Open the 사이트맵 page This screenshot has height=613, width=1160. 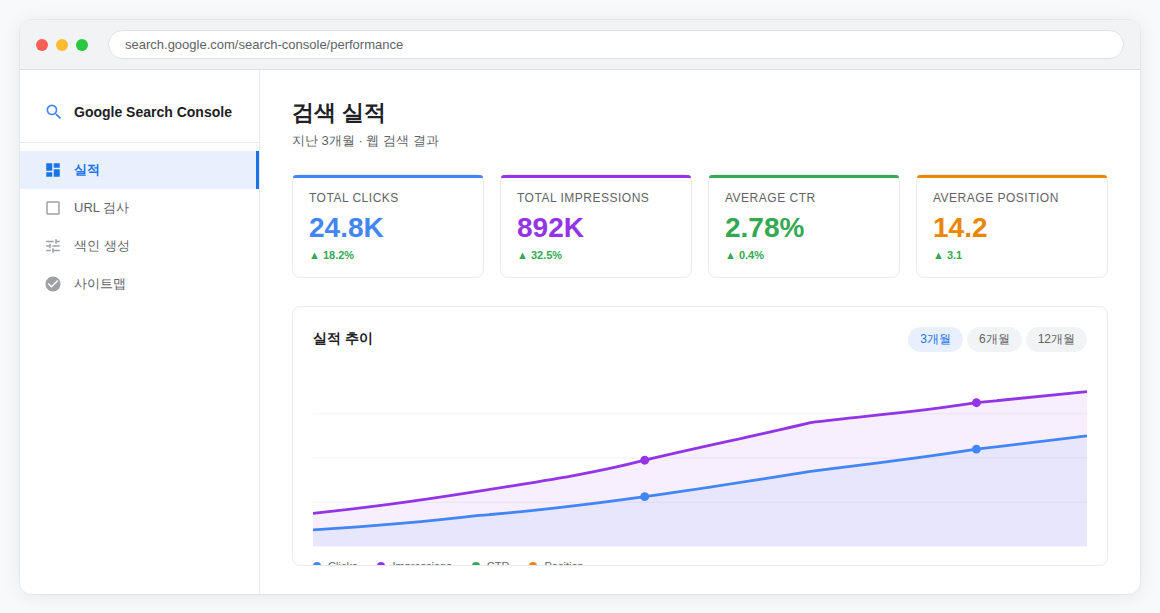click(x=139, y=284)
